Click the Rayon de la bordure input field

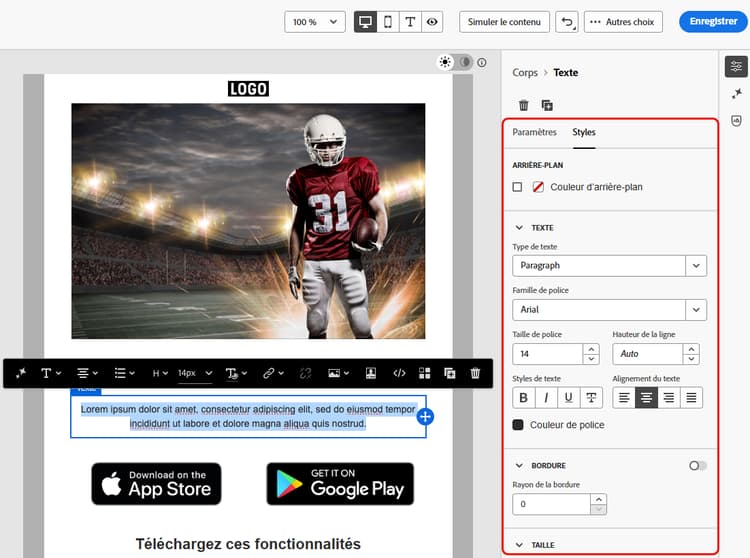[551, 504]
